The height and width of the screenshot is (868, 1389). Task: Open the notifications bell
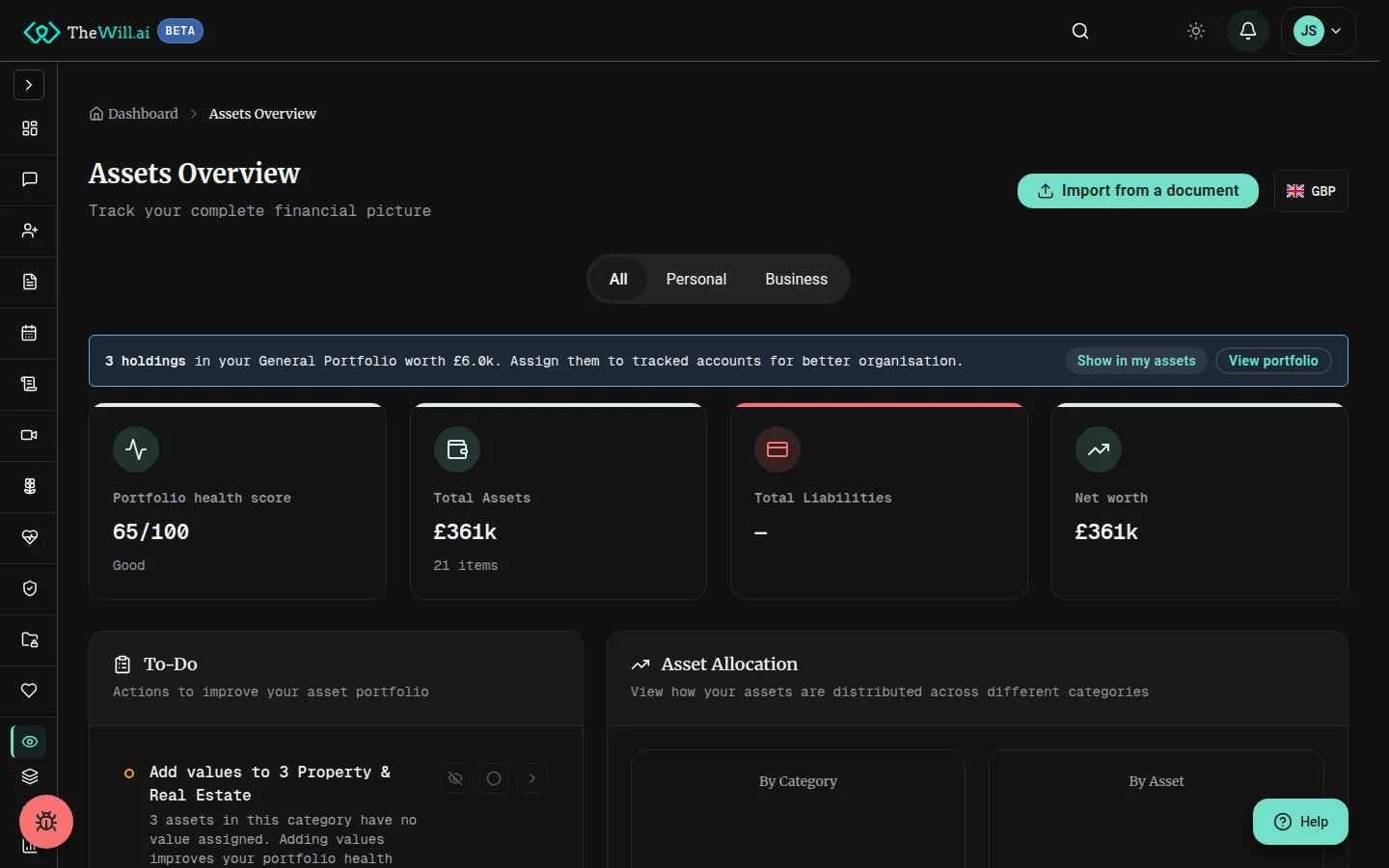[x=1248, y=31]
